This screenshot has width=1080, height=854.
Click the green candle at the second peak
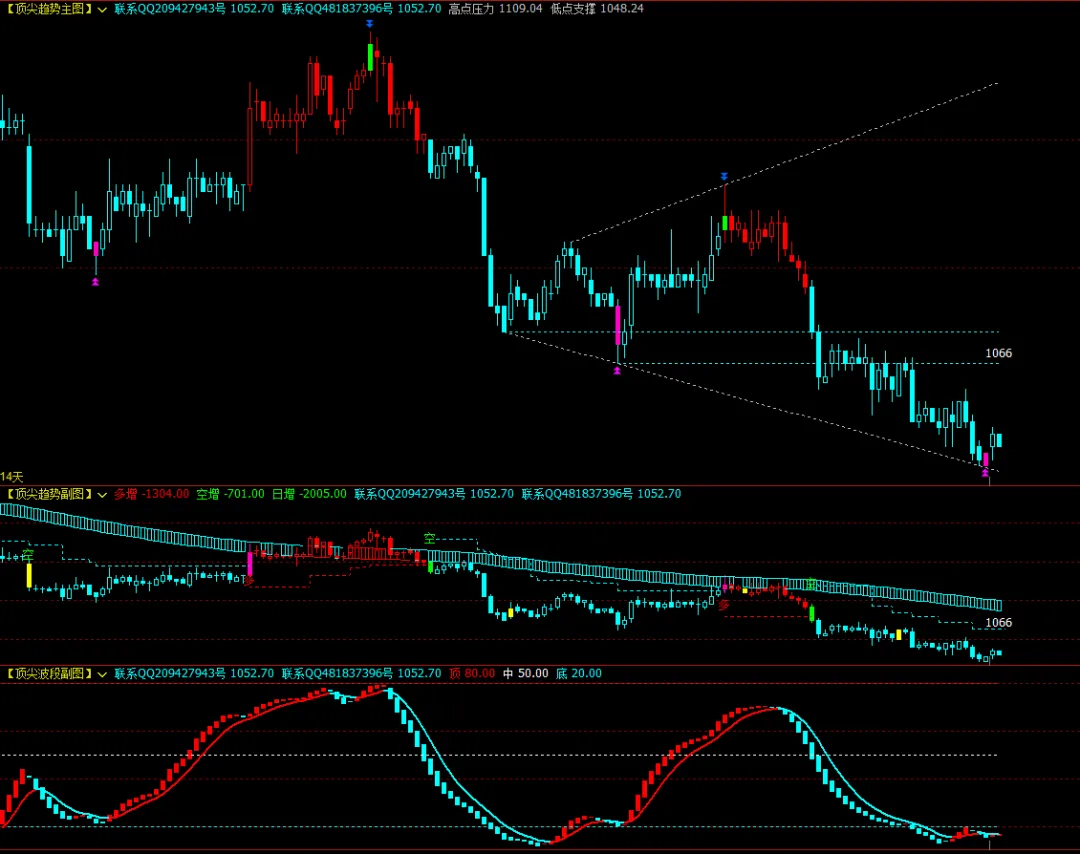725,222
